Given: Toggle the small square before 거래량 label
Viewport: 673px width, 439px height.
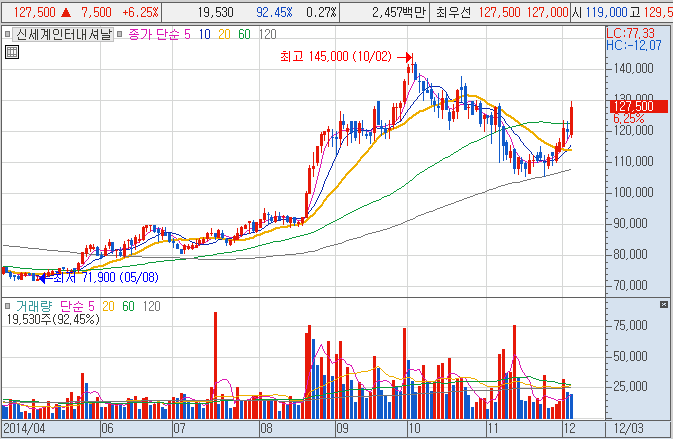Looking at the screenshot, I should [x=7, y=306].
